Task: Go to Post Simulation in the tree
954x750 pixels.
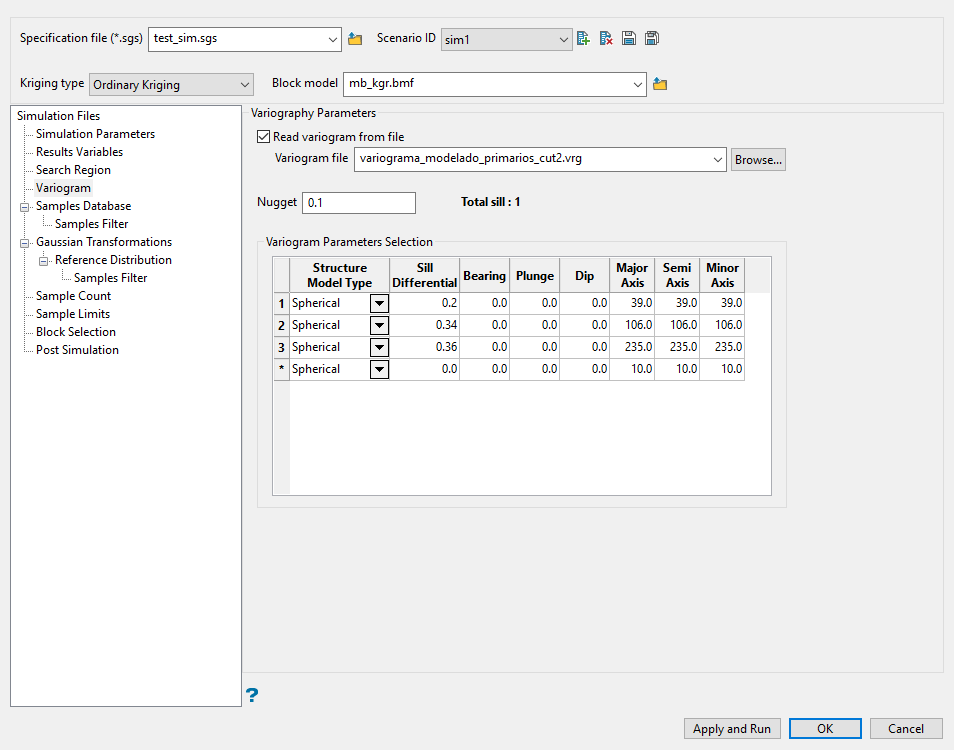Action: (77, 350)
